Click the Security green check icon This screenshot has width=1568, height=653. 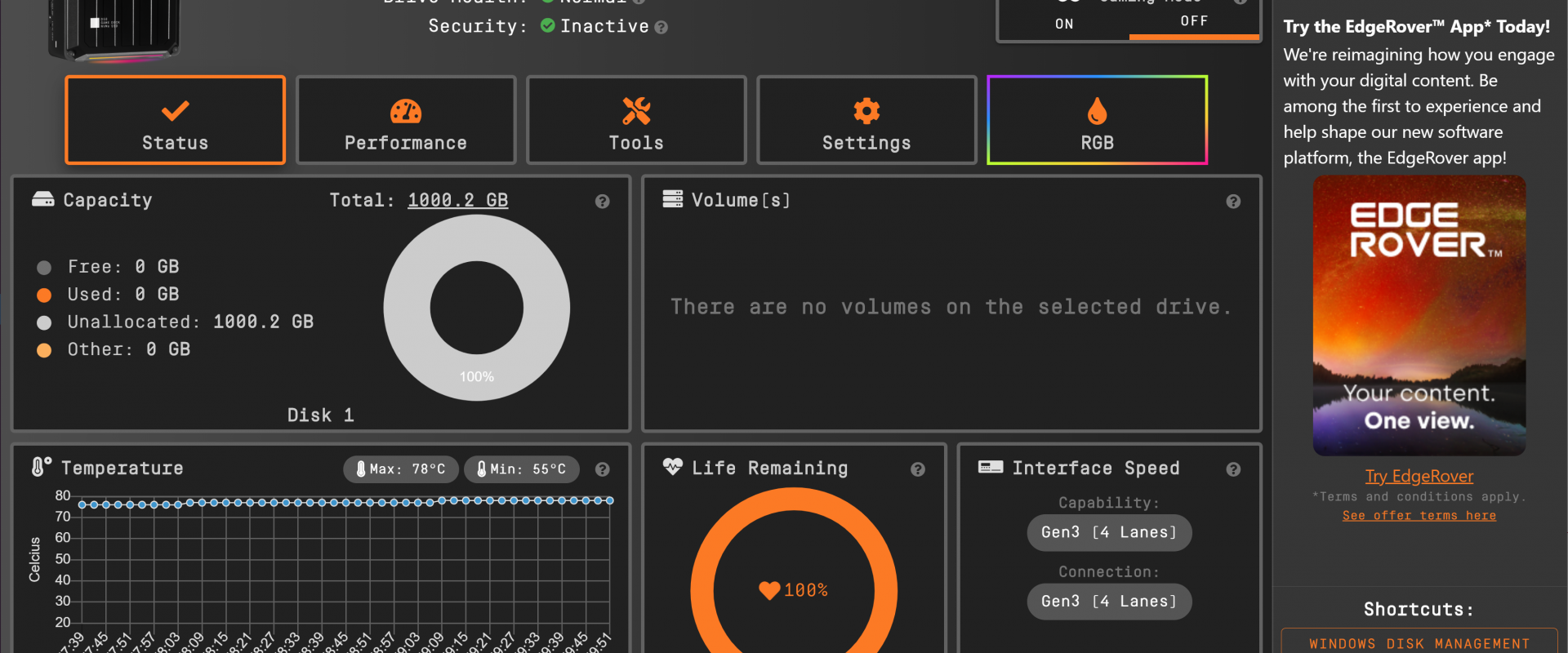548,26
